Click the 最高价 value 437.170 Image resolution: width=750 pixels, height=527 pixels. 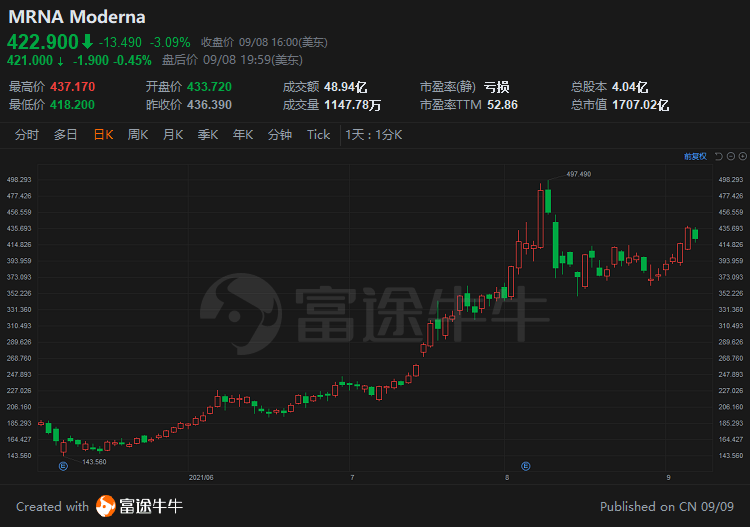click(73, 87)
